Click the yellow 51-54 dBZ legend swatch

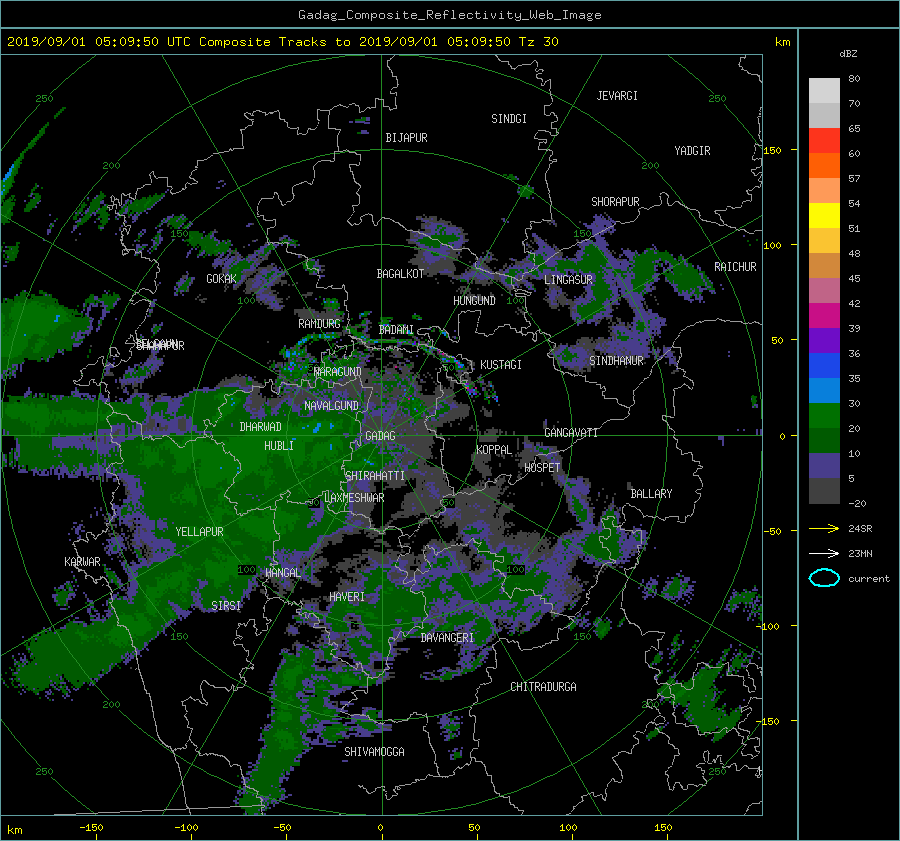pos(824,216)
